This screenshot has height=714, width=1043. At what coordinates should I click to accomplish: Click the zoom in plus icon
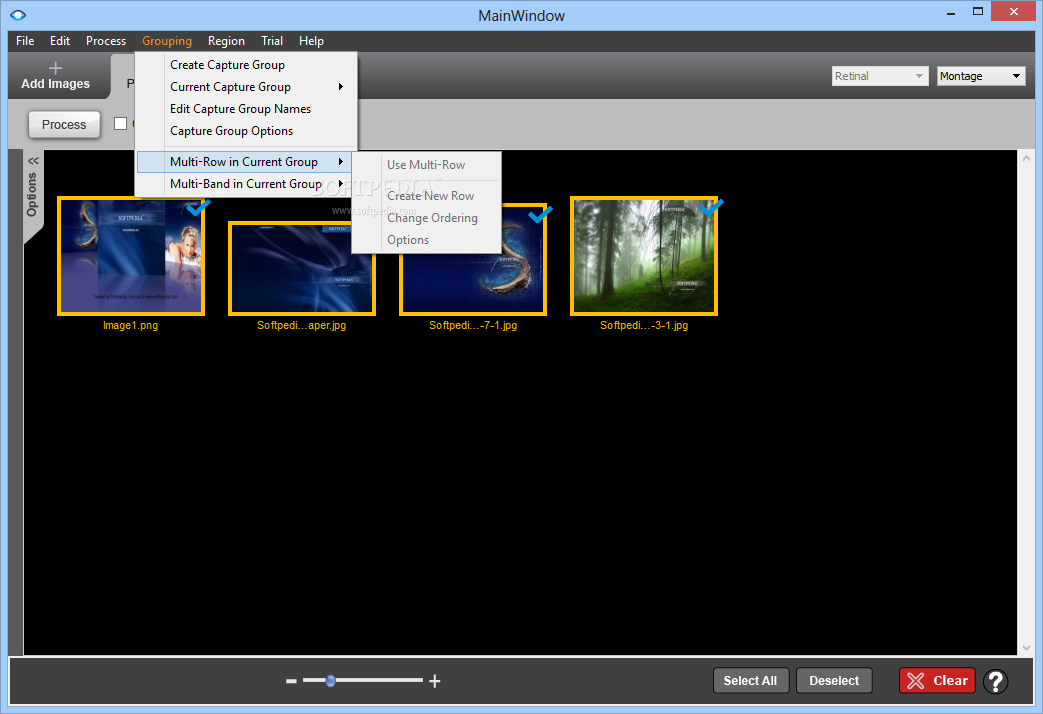point(434,681)
